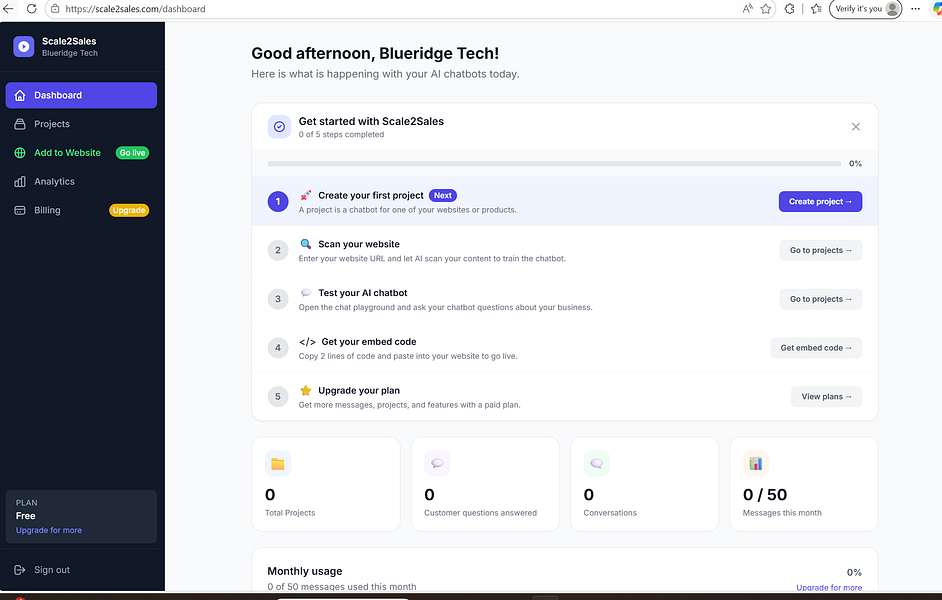
Task: Click the Total Projects label
Action: click(290, 513)
